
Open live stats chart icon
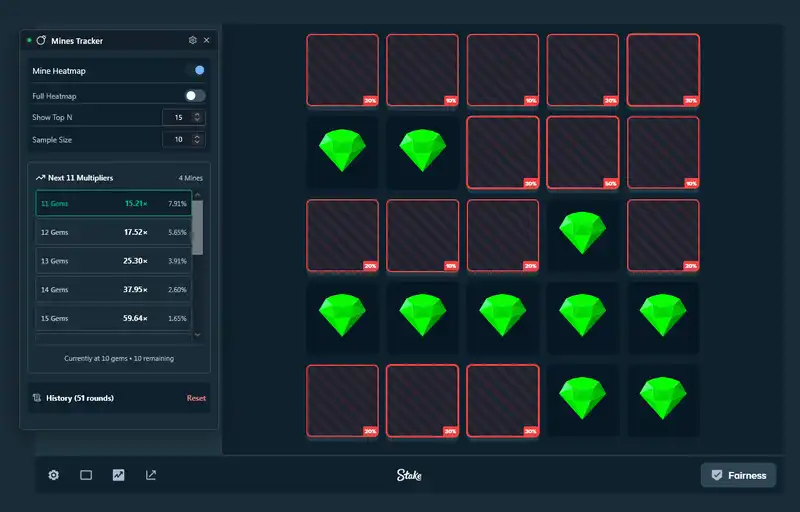point(118,475)
